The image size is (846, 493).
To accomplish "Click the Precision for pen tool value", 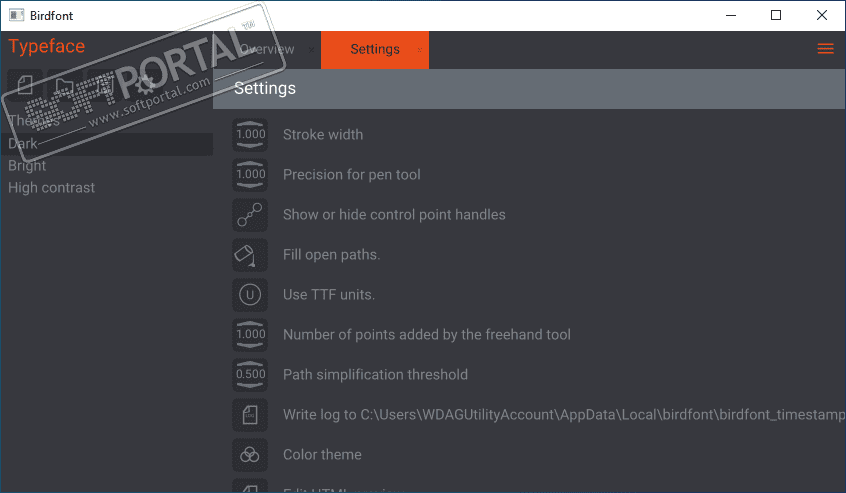I will coord(250,174).
